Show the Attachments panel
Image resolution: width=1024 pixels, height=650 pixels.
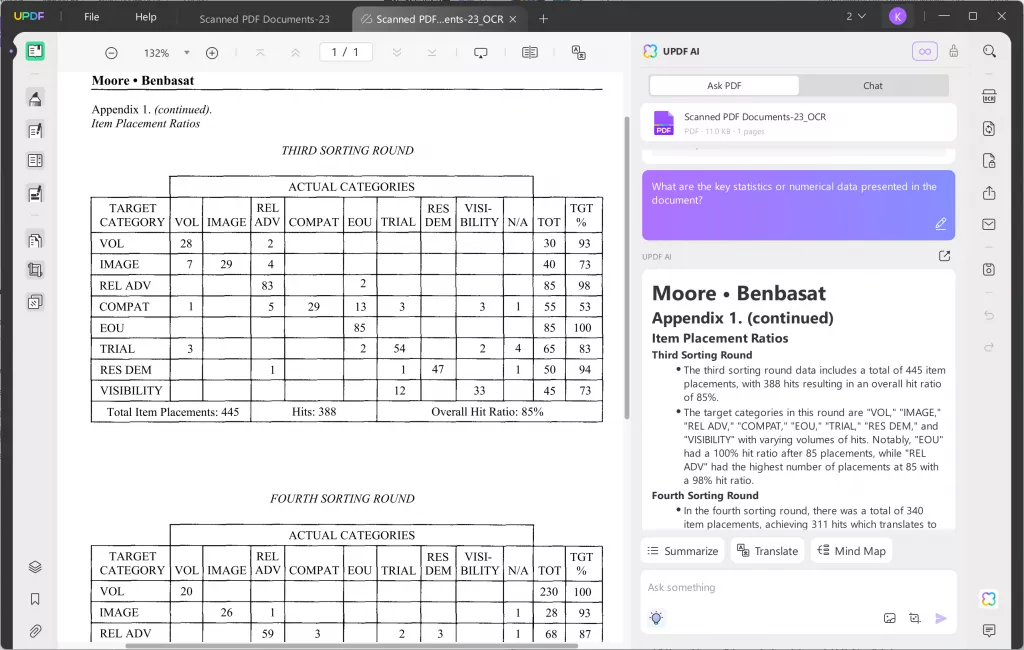coord(35,631)
